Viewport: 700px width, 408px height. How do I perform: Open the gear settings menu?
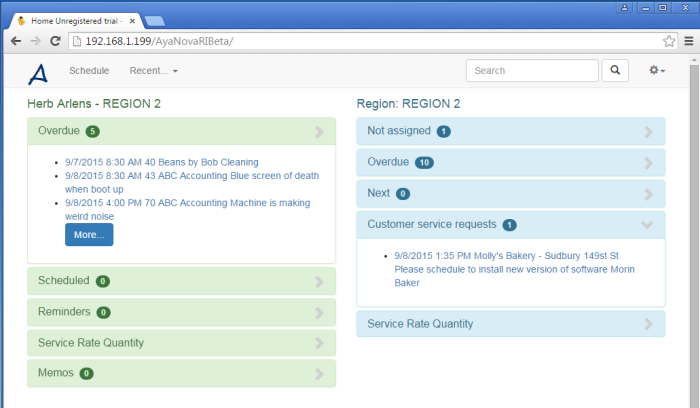(x=657, y=71)
